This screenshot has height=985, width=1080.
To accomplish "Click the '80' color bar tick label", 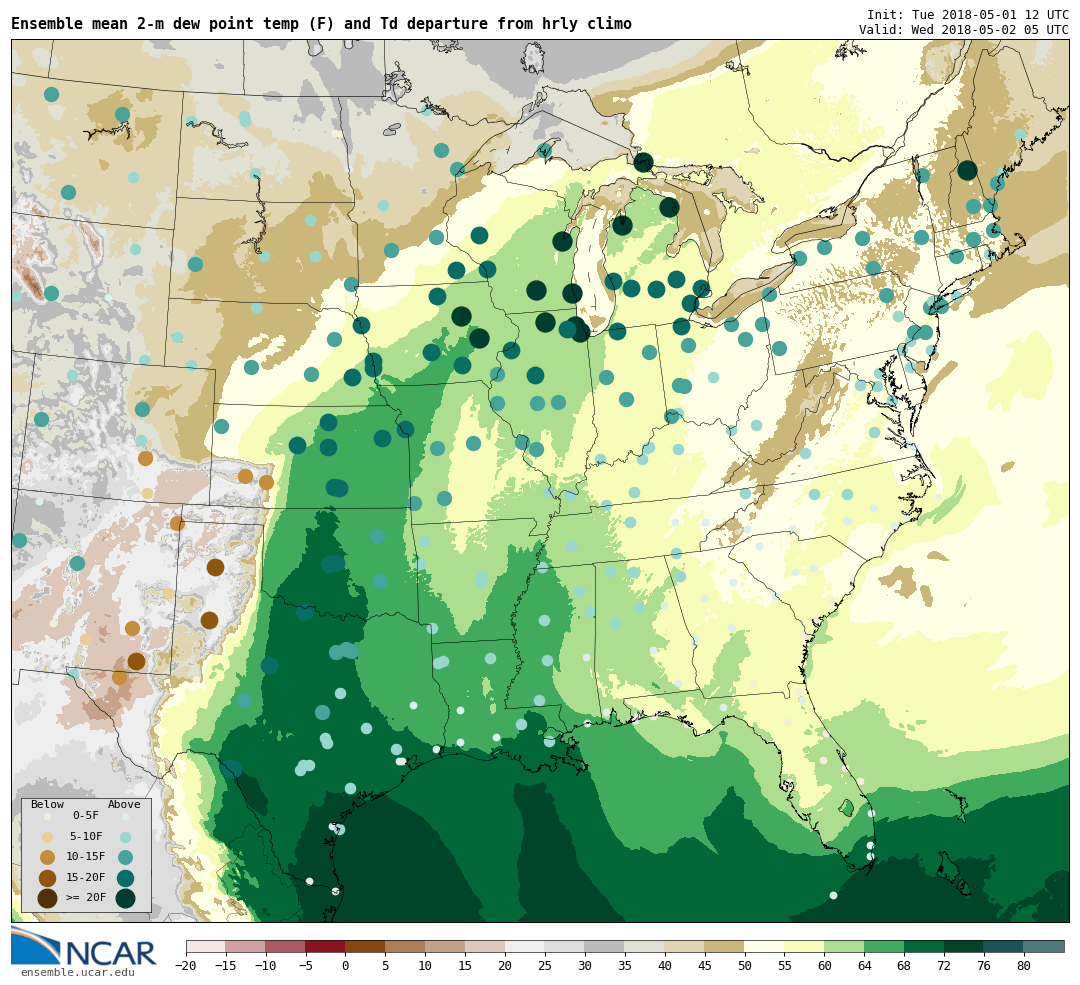I will pyautogui.click(x=1024, y=966).
